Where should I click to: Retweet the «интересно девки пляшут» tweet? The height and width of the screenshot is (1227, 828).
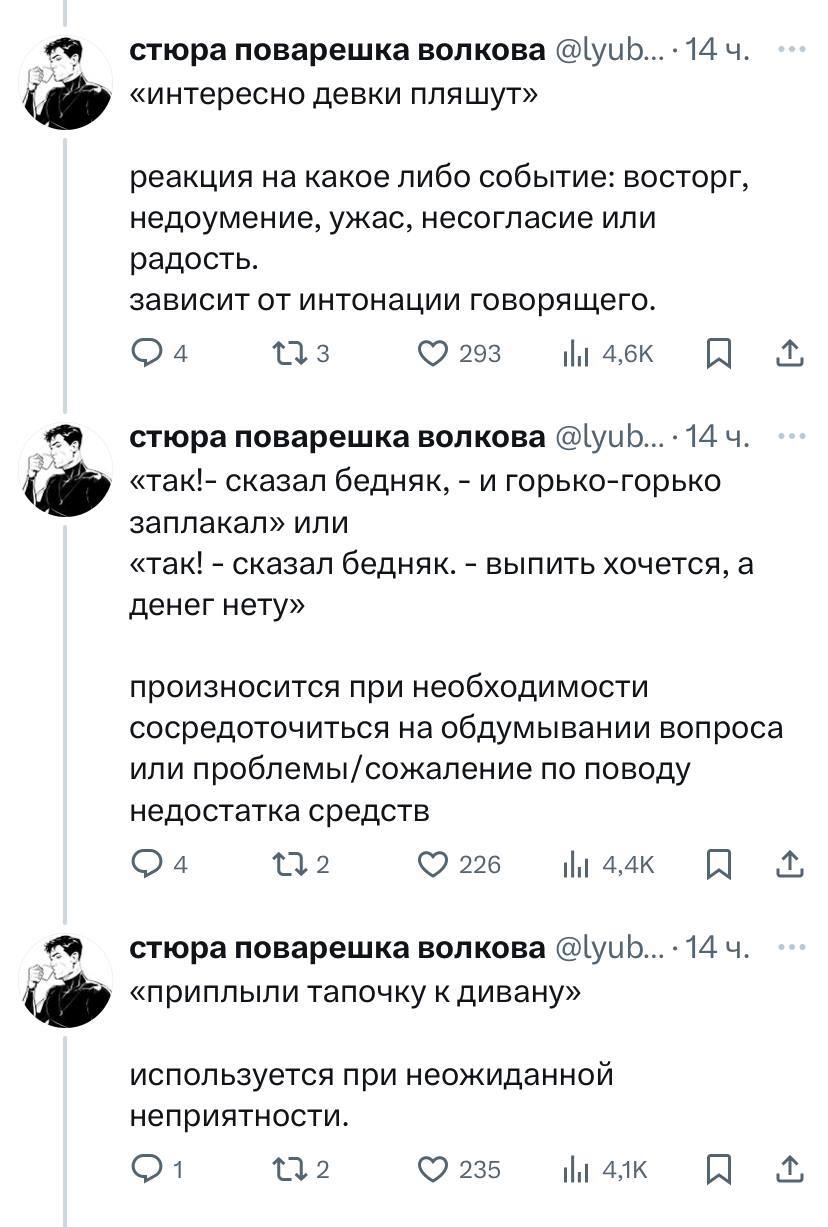(284, 353)
